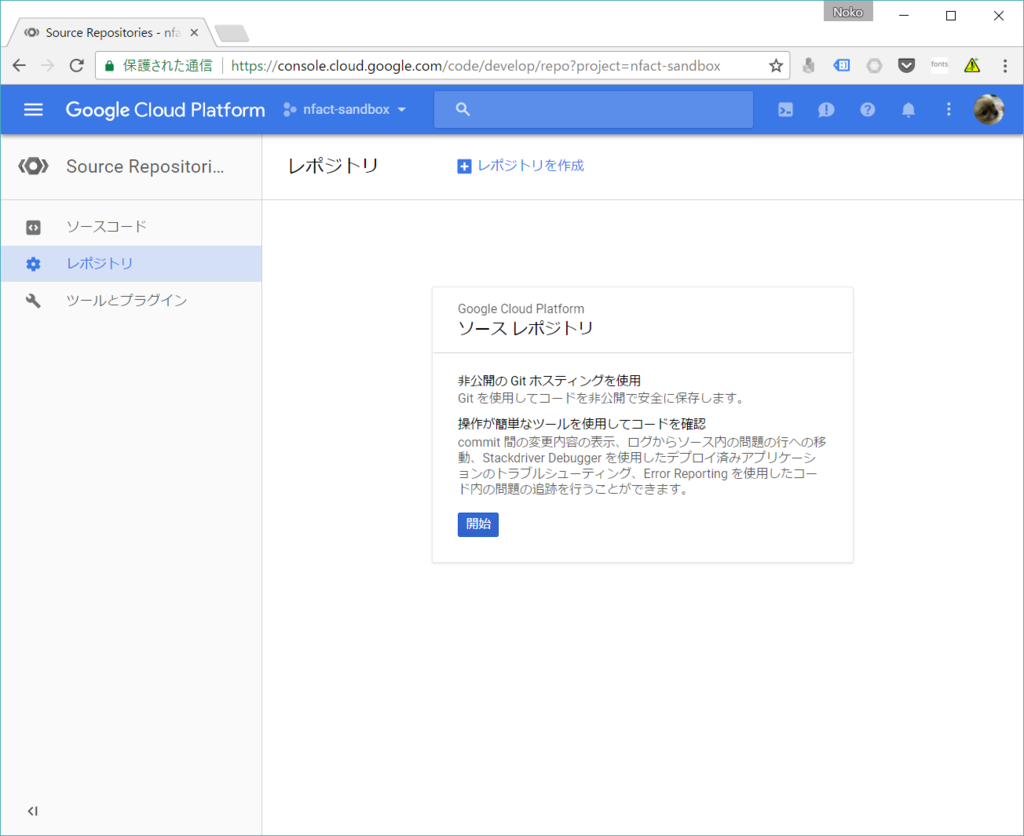Open the ツールとプラグイン sidebar item
The height and width of the screenshot is (836, 1024).
pos(131,300)
